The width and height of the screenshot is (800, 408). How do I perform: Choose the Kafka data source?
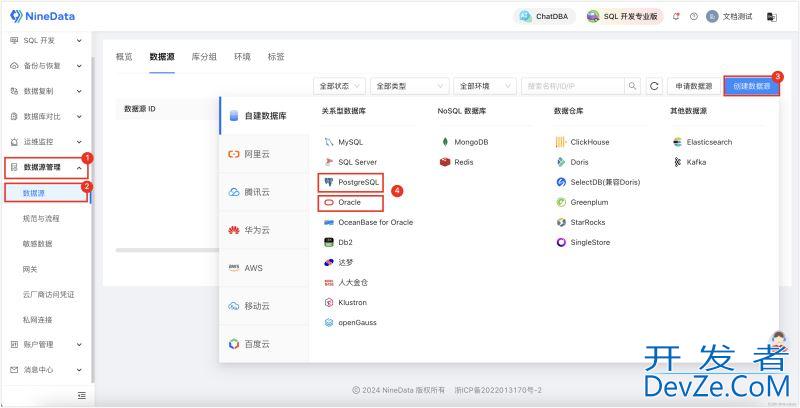689,162
